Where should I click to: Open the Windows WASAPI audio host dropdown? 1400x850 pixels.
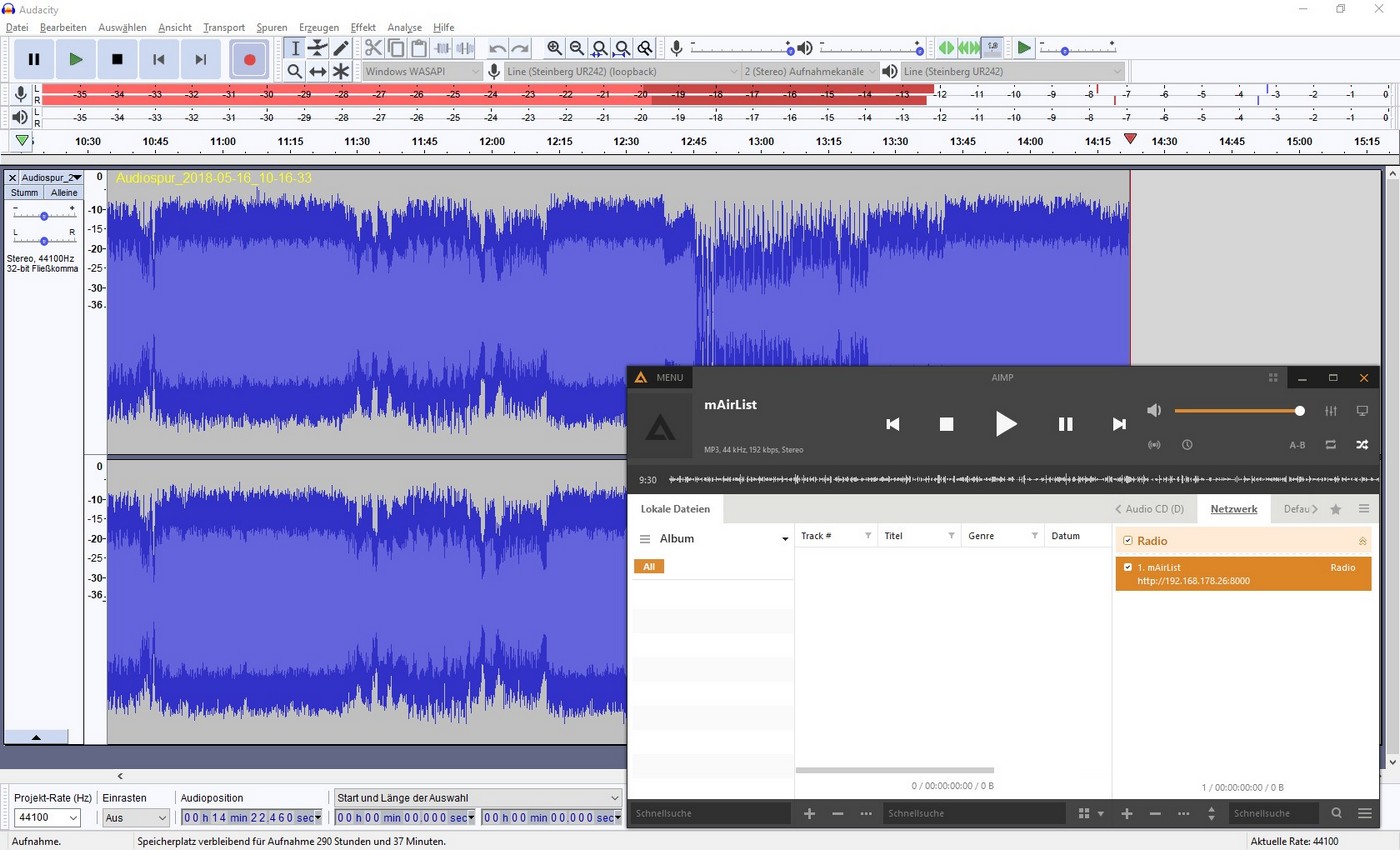coord(422,71)
